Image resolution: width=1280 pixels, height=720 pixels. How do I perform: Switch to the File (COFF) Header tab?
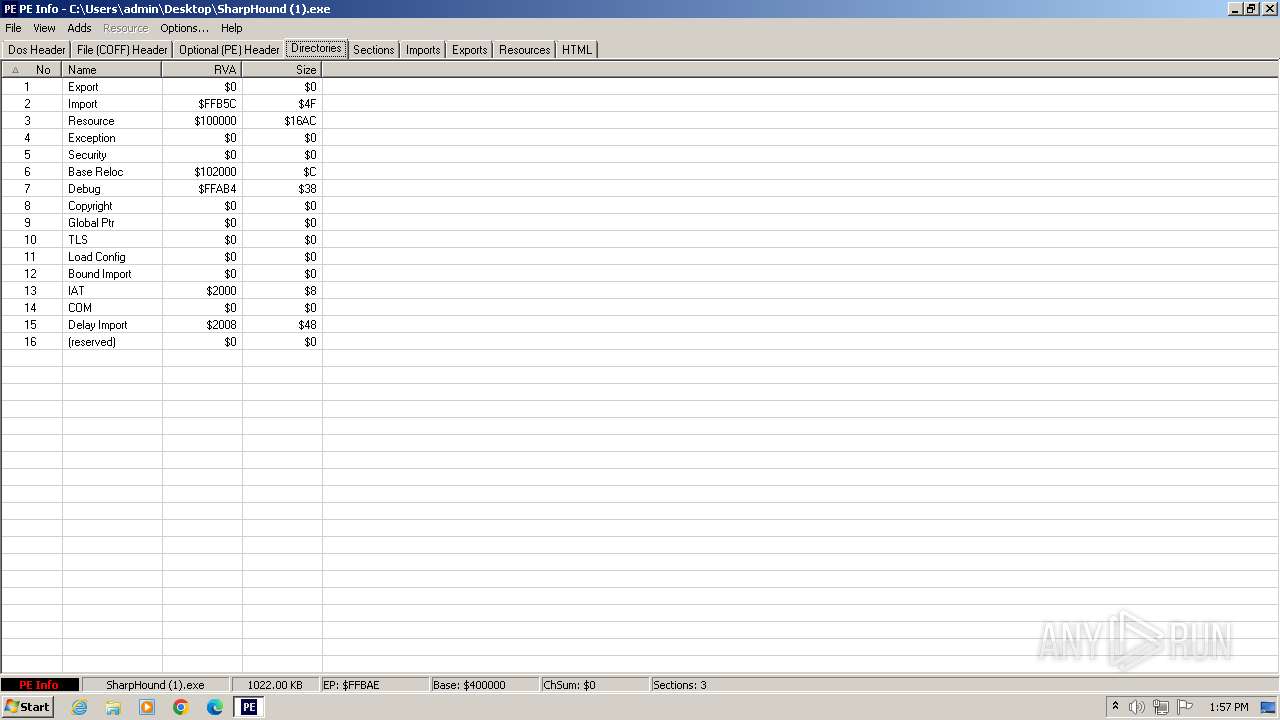tap(122, 50)
